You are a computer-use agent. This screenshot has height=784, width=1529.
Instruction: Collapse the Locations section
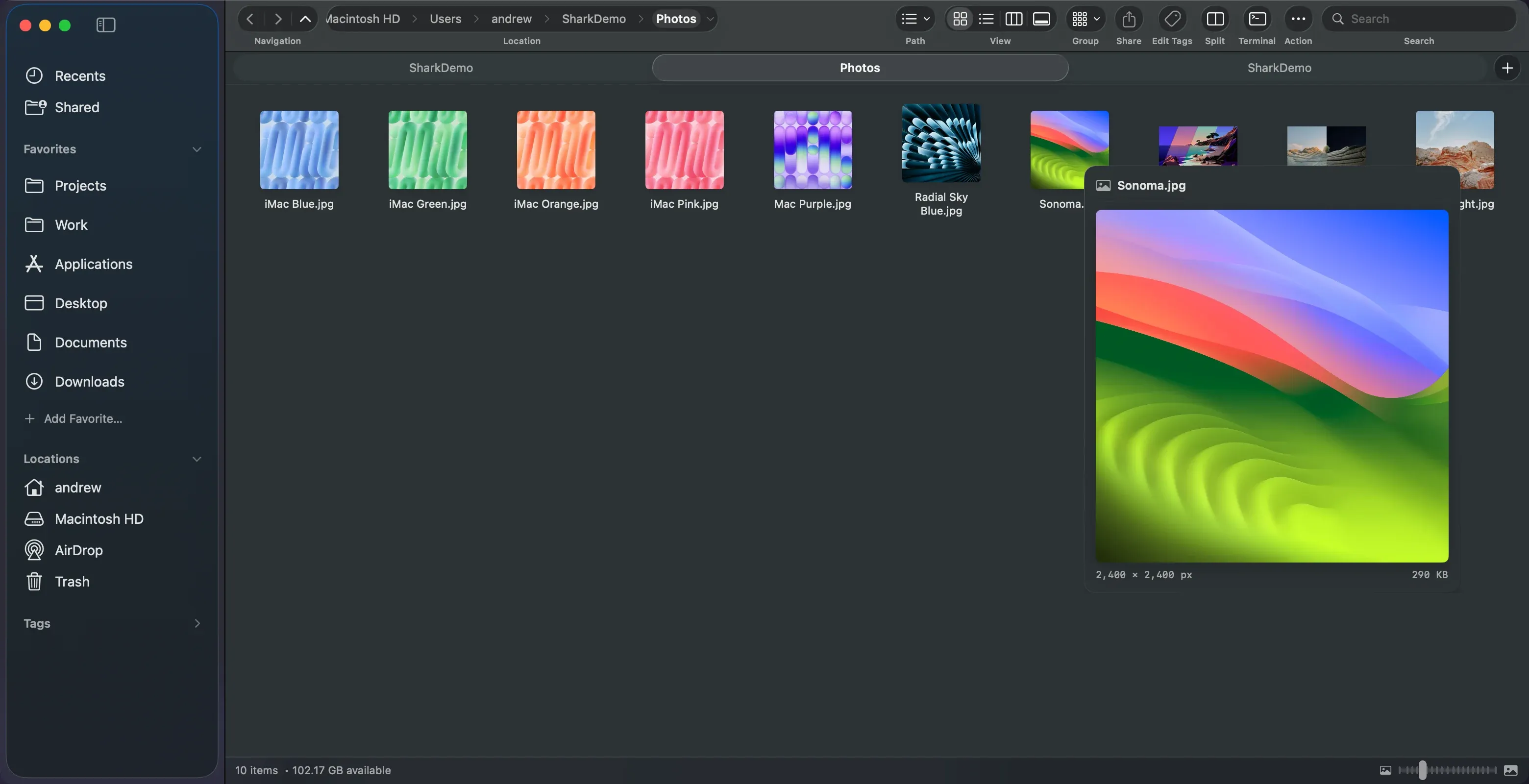click(x=197, y=459)
